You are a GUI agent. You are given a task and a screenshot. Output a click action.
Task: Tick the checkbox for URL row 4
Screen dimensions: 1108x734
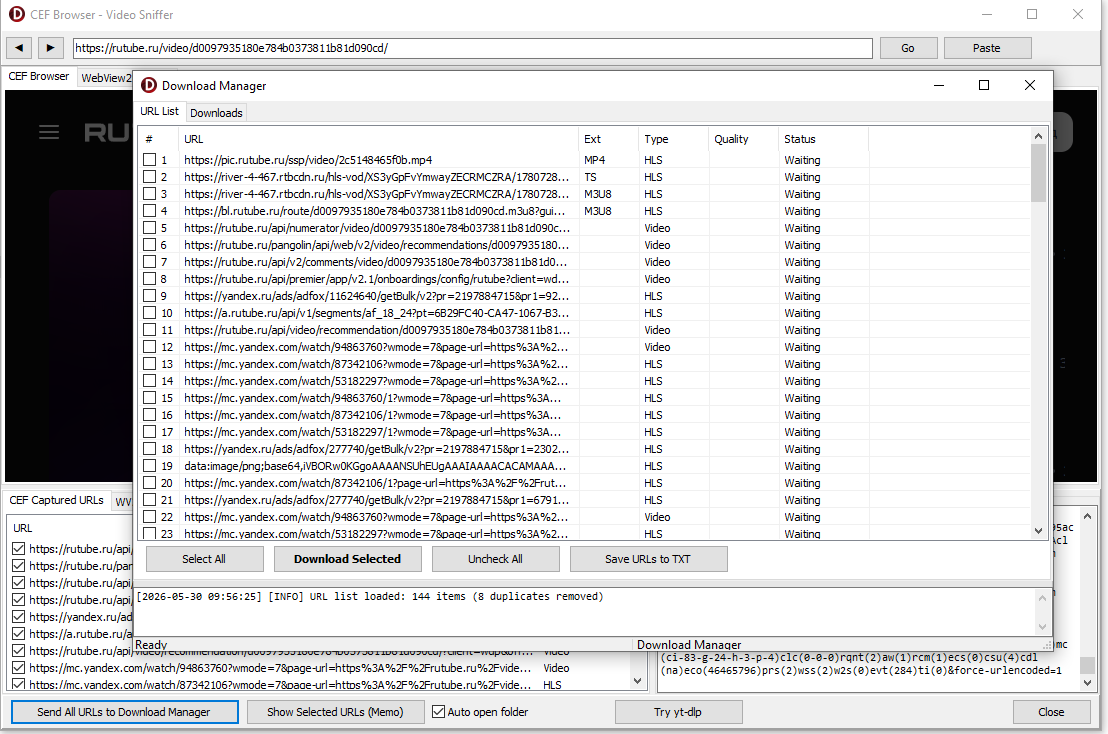pyautogui.click(x=150, y=211)
